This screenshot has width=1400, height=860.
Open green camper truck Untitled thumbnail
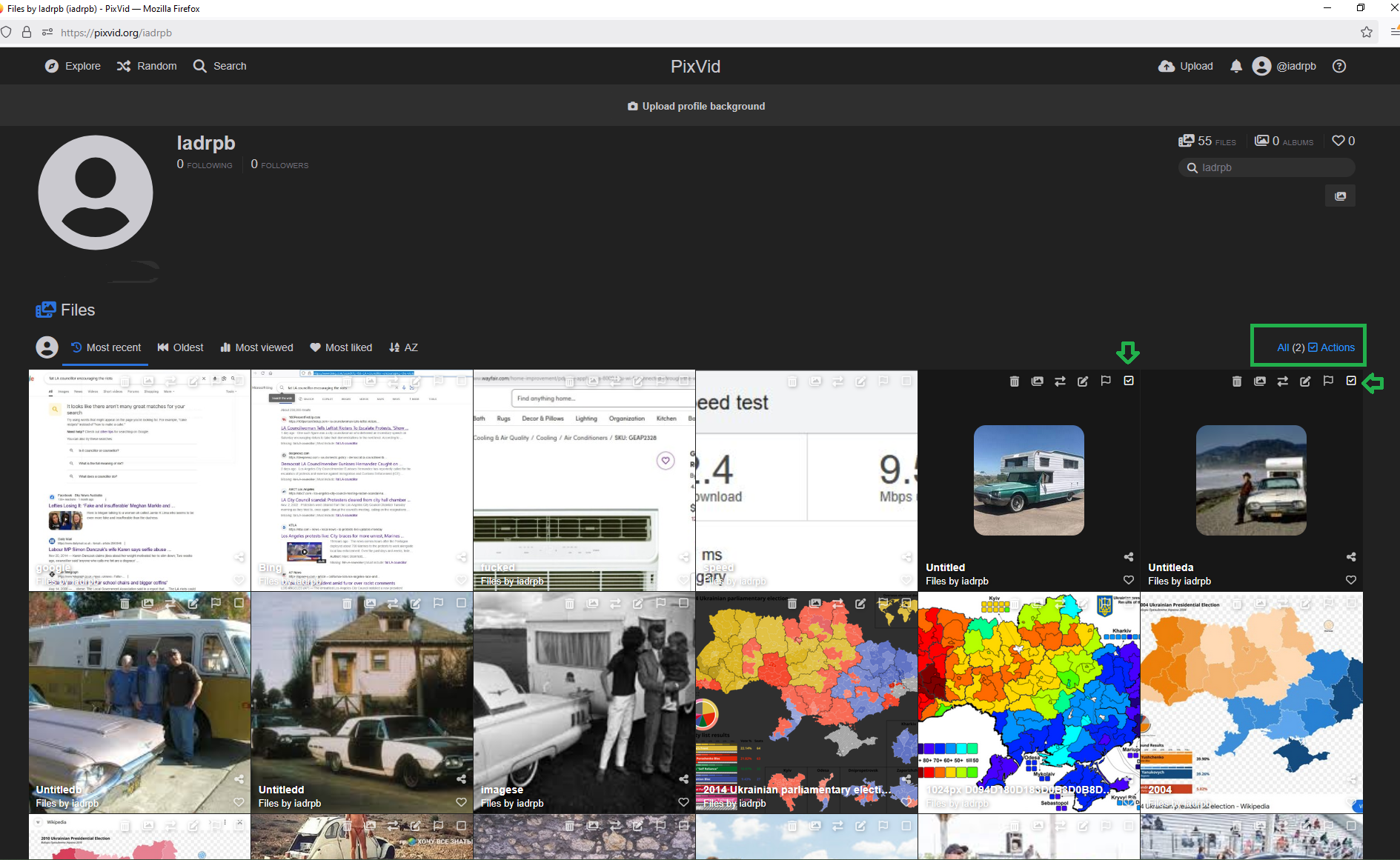click(1029, 480)
